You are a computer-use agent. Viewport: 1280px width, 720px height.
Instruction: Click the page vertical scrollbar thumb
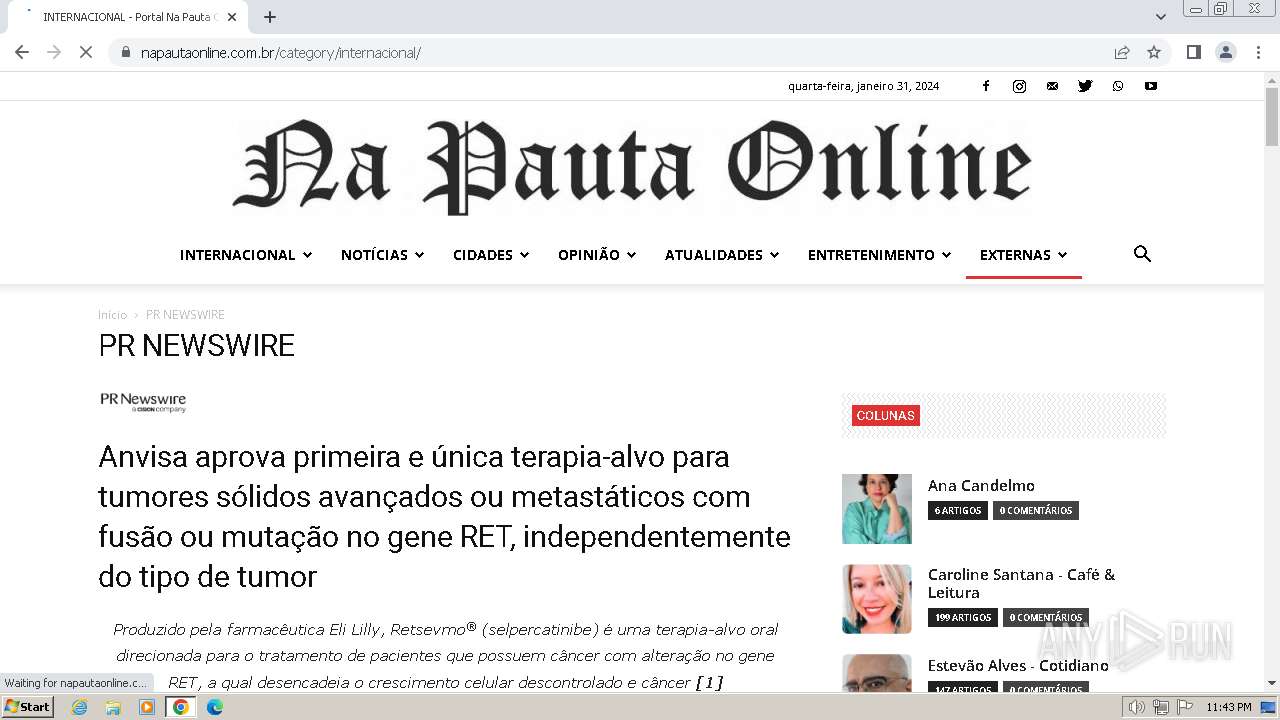(1272, 118)
